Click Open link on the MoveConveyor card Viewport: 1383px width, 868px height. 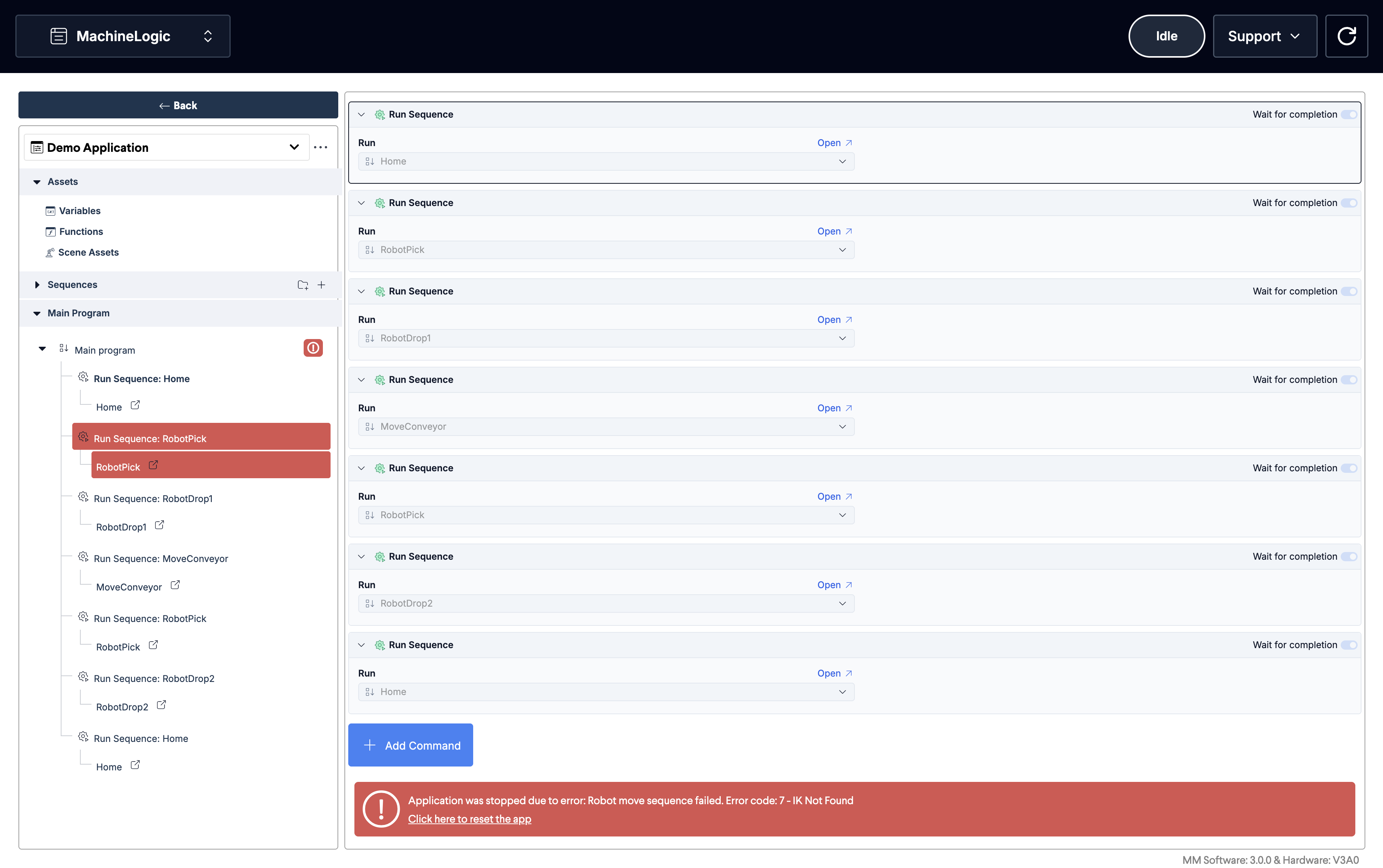tap(834, 408)
